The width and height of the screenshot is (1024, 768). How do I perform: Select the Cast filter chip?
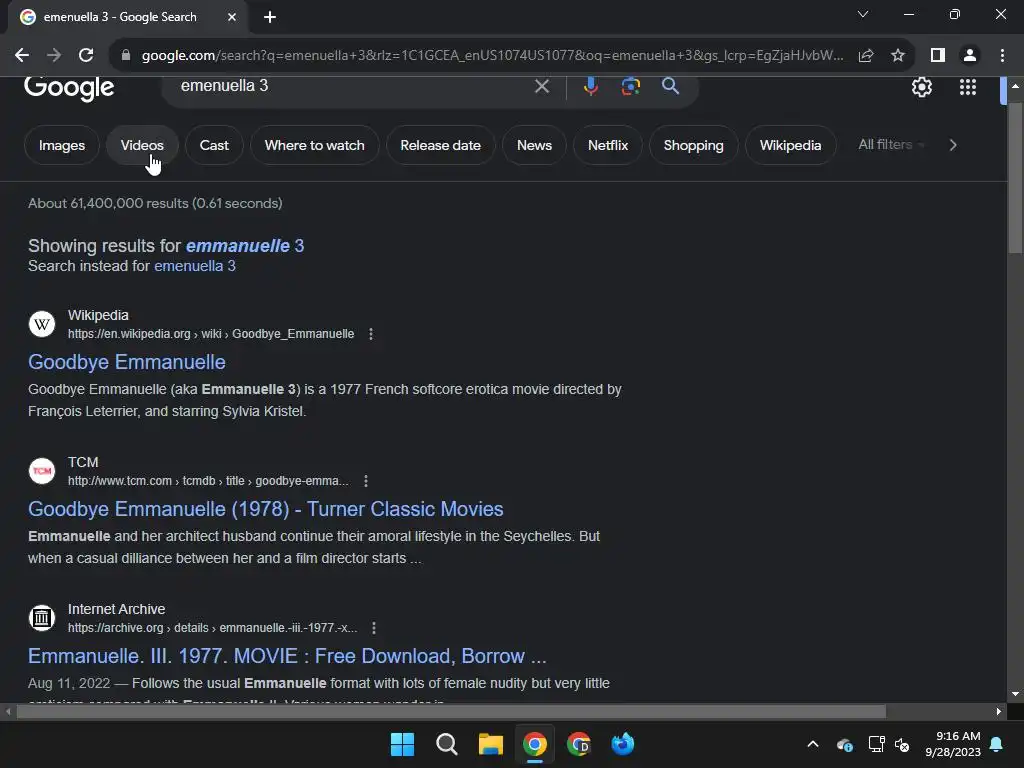pyautogui.click(x=214, y=145)
